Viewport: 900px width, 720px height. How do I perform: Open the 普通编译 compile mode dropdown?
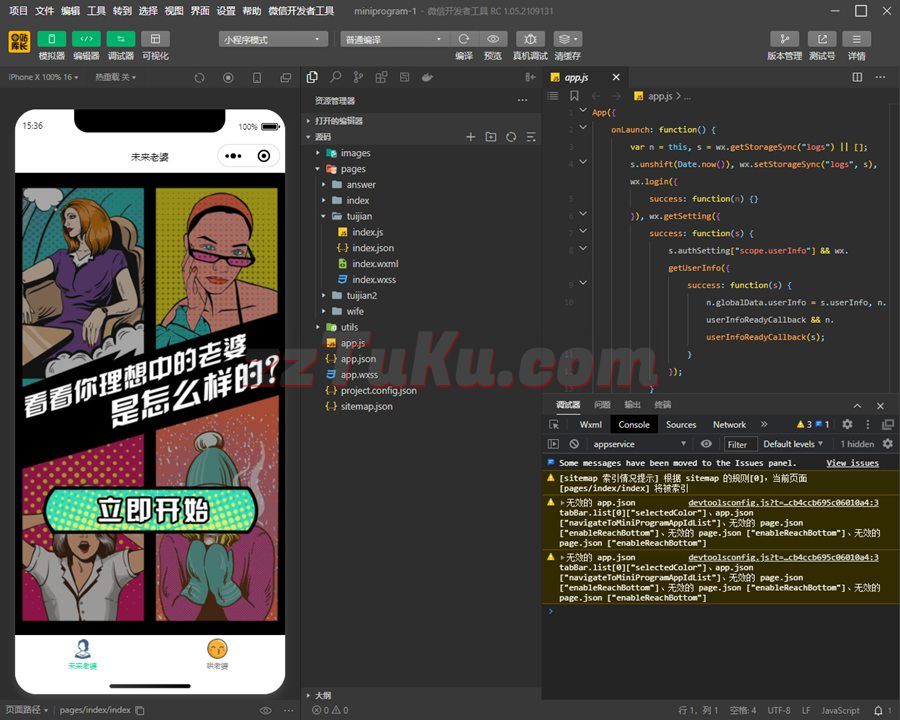pos(394,39)
